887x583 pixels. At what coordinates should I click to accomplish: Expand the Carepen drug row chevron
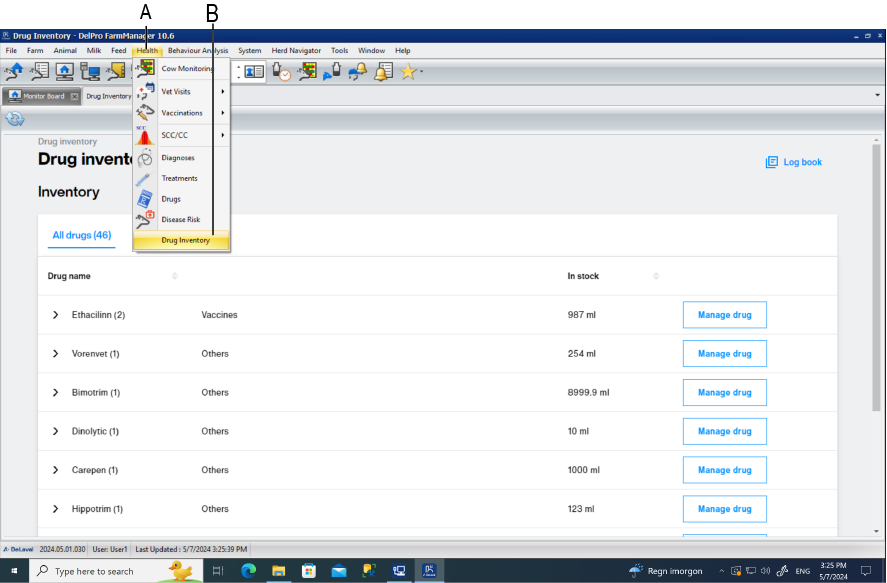[56, 470]
